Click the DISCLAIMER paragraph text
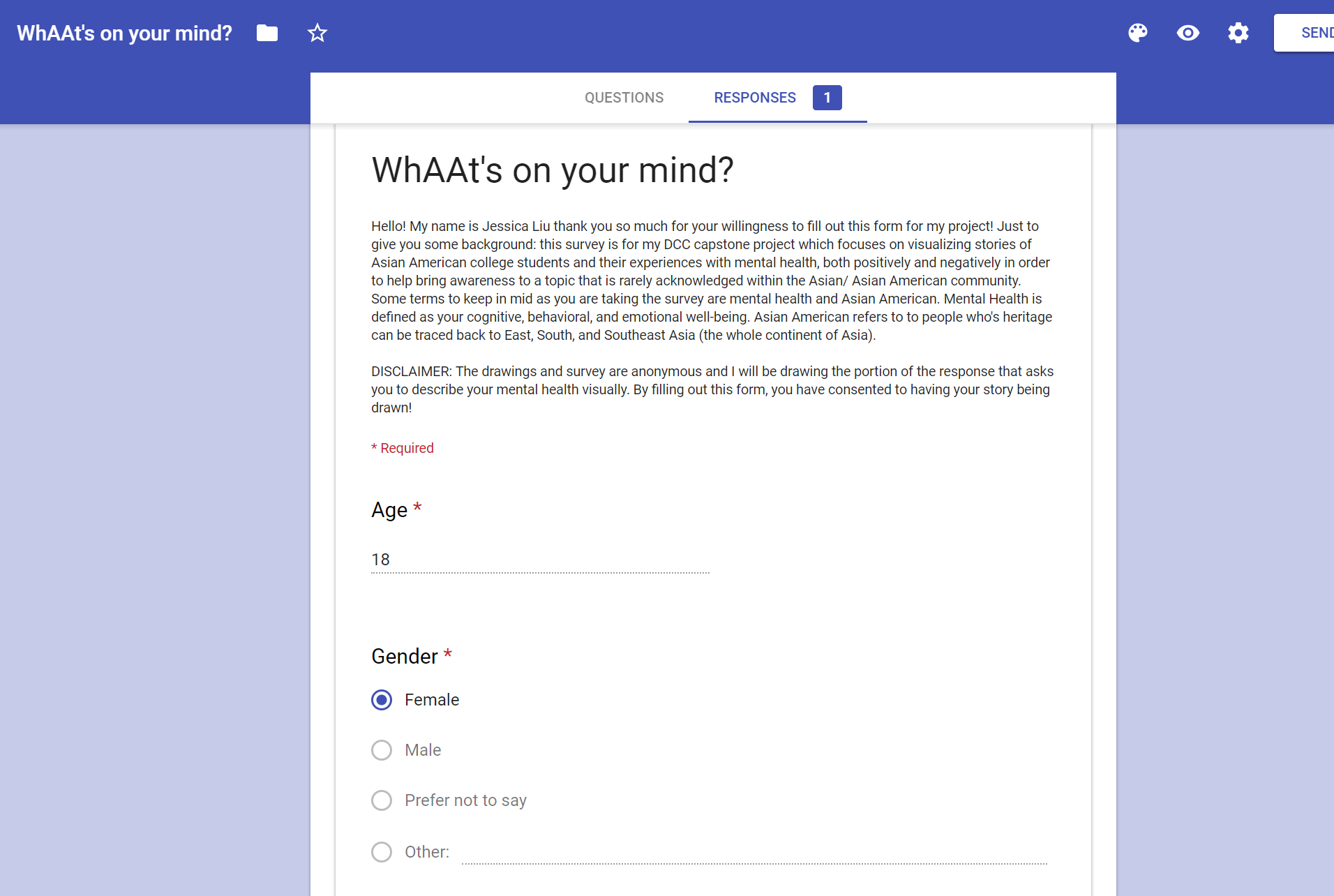 point(712,389)
